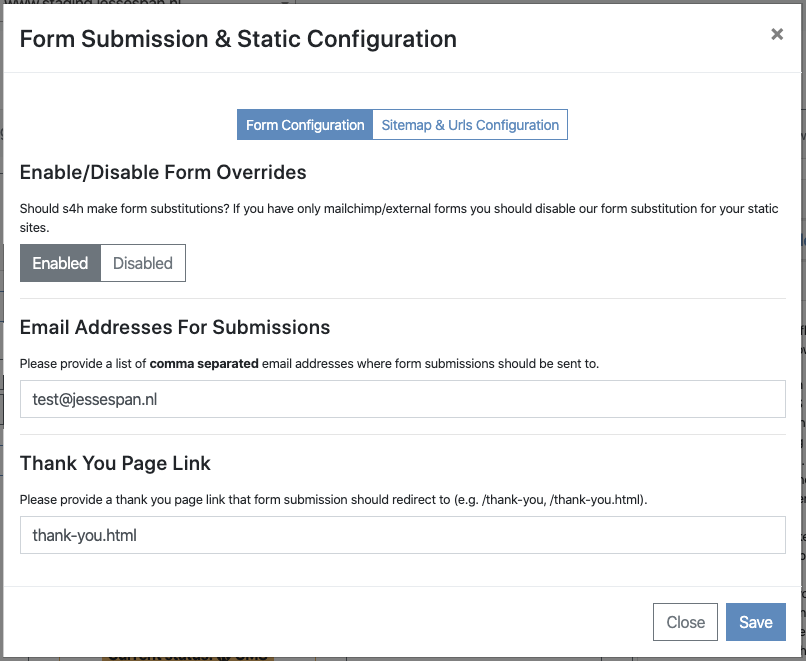Dismiss the dialog with the X icon
Image resolution: width=806 pixels, height=661 pixels.
pos(777,34)
